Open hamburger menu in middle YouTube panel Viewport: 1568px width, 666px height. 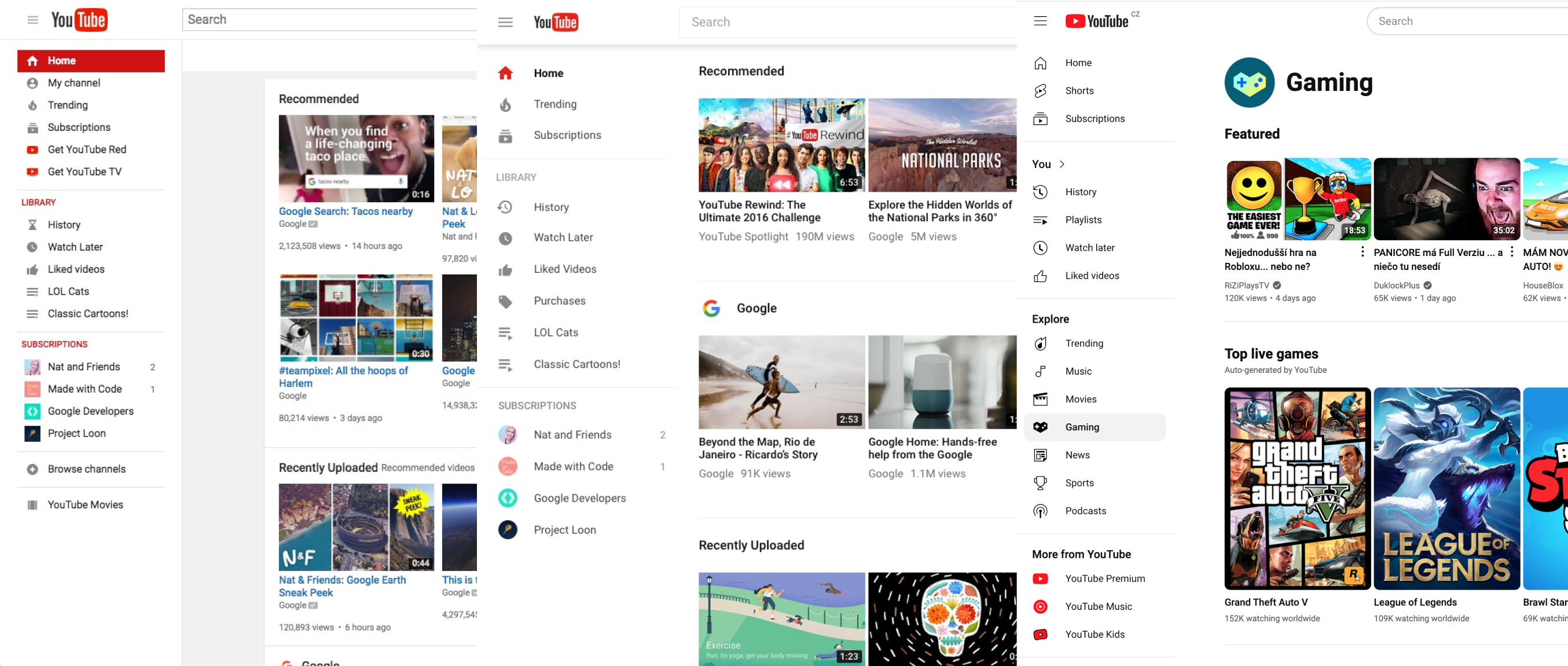point(505,23)
